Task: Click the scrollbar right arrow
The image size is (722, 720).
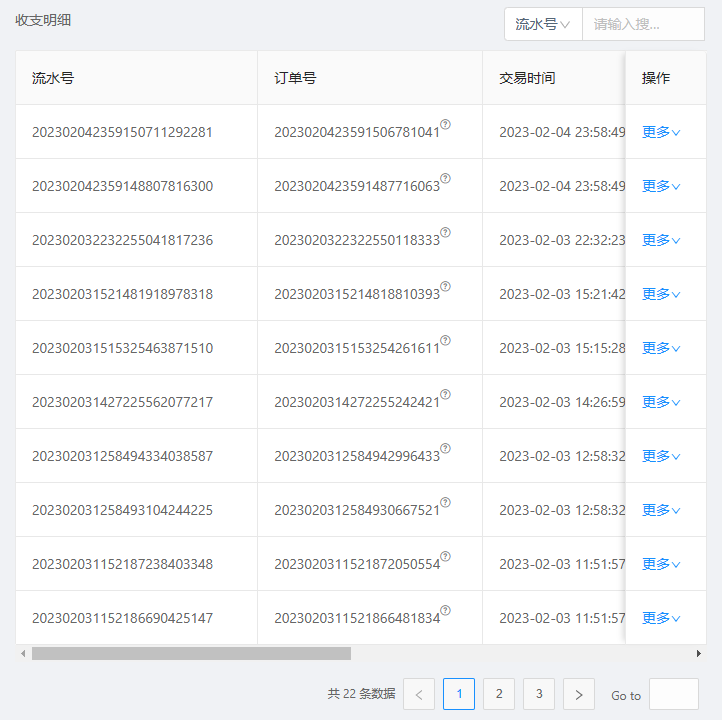Action: point(699,653)
